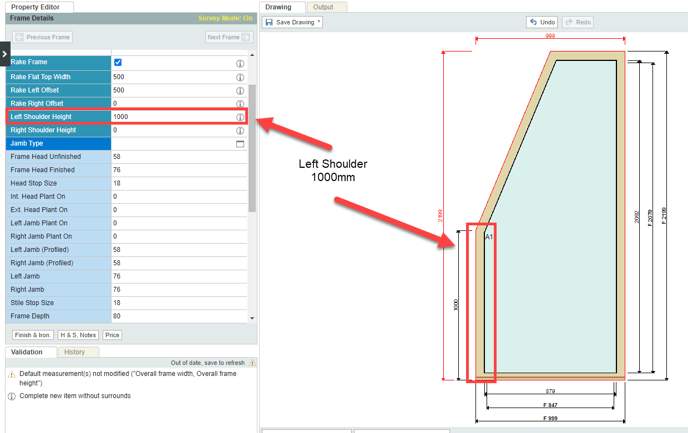The image size is (688, 433).
Task: Open the History tab
Action: coord(75,352)
